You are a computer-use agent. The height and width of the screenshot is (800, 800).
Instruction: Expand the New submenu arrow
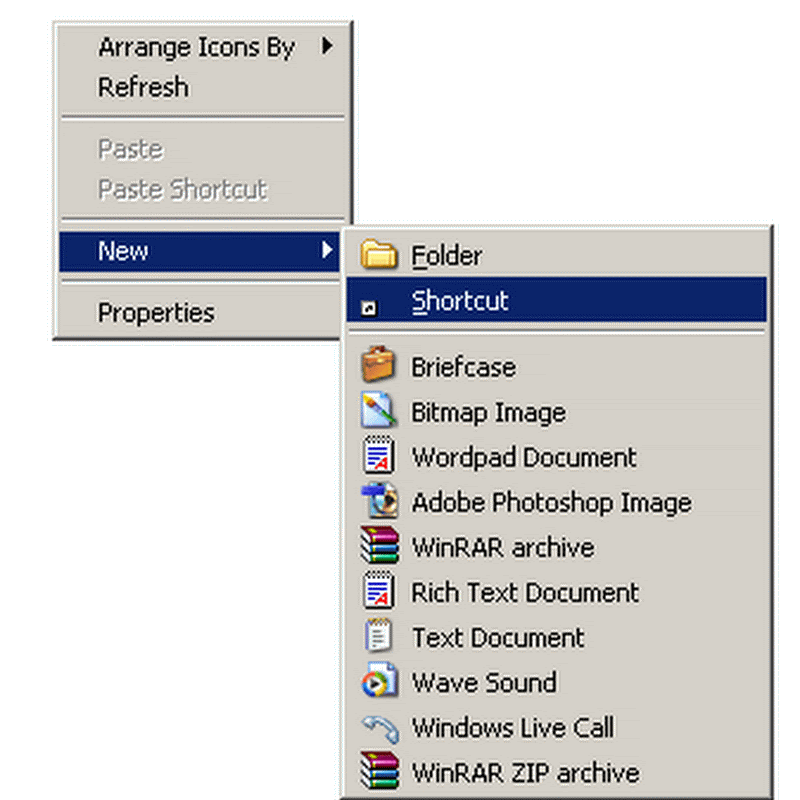click(x=327, y=250)
